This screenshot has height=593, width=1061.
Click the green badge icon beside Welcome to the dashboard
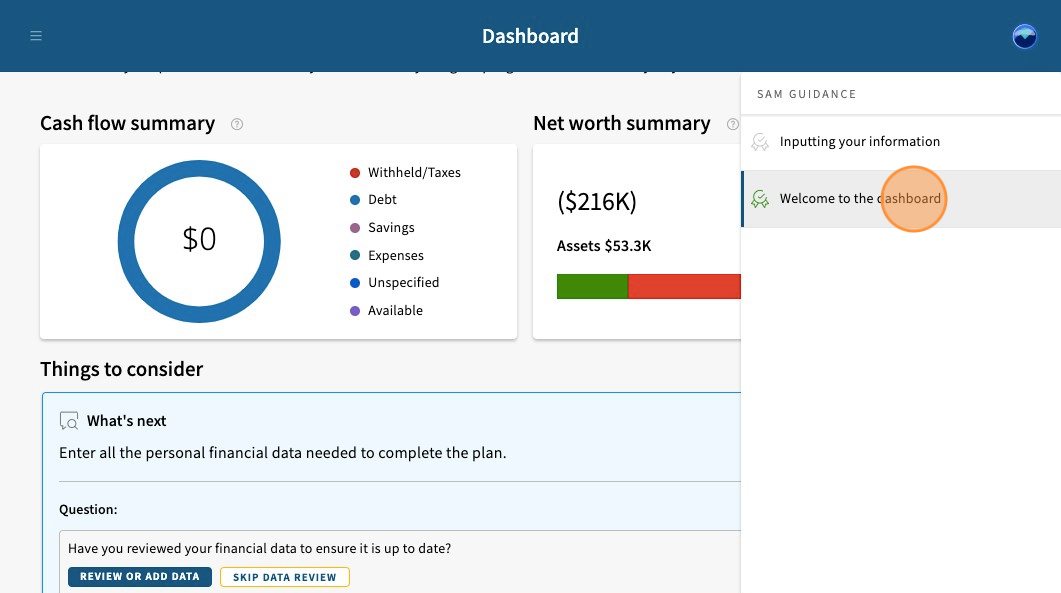[760, 198]
